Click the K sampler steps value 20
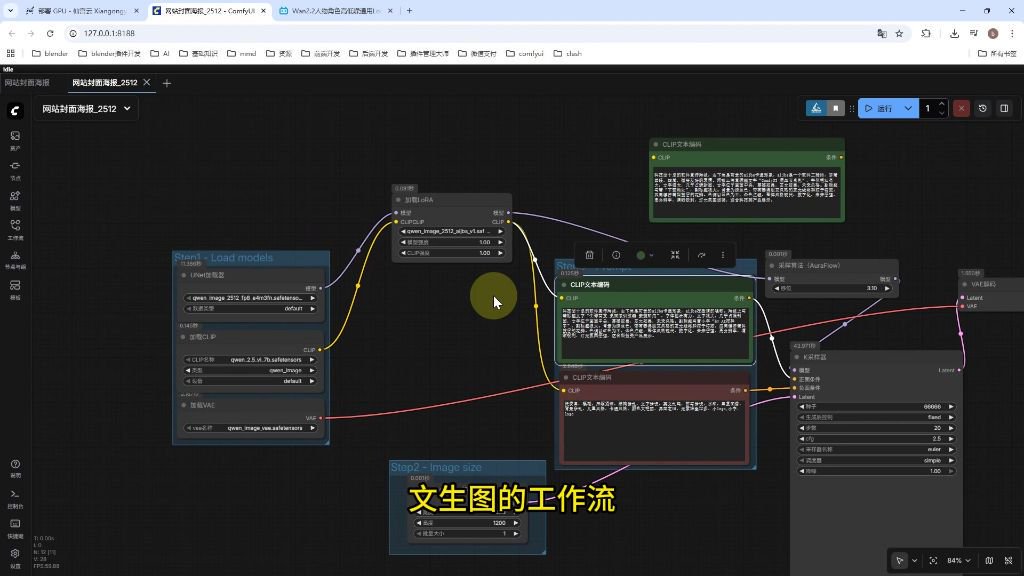 tap(876, 428)
